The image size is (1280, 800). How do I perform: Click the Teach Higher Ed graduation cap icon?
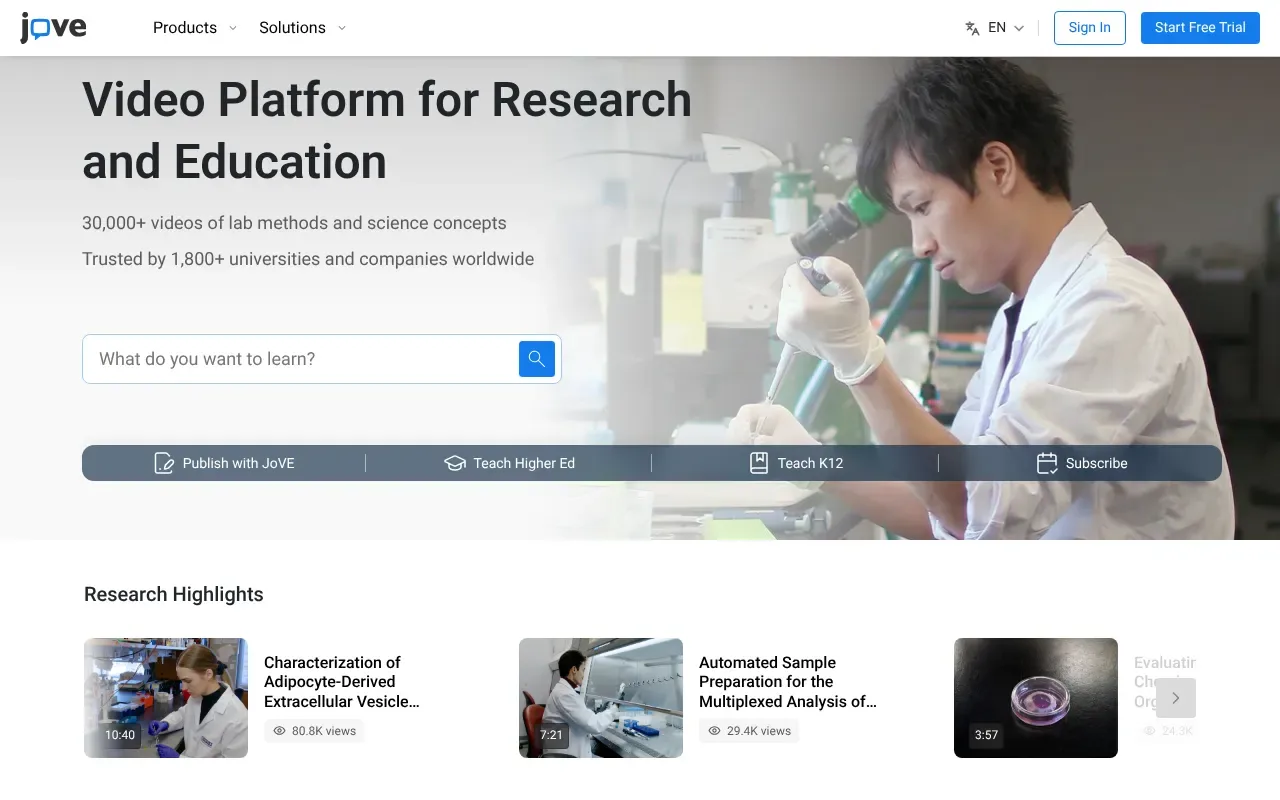click(x=455, y=463)
